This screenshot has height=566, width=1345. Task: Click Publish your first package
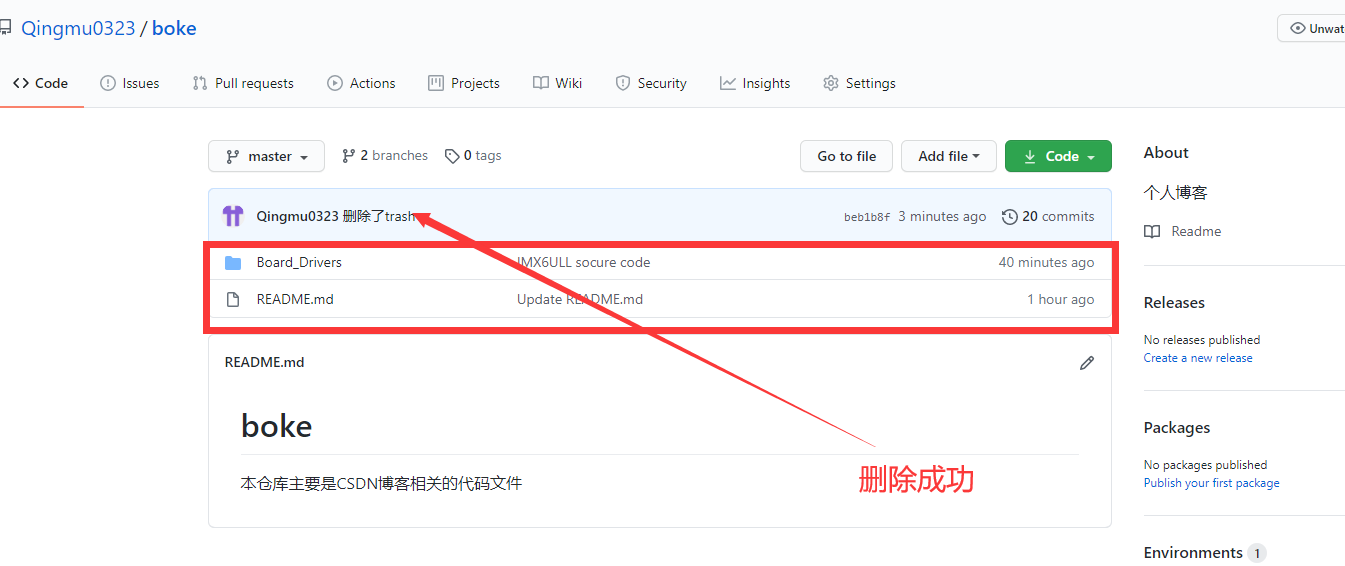(1211, 483)
